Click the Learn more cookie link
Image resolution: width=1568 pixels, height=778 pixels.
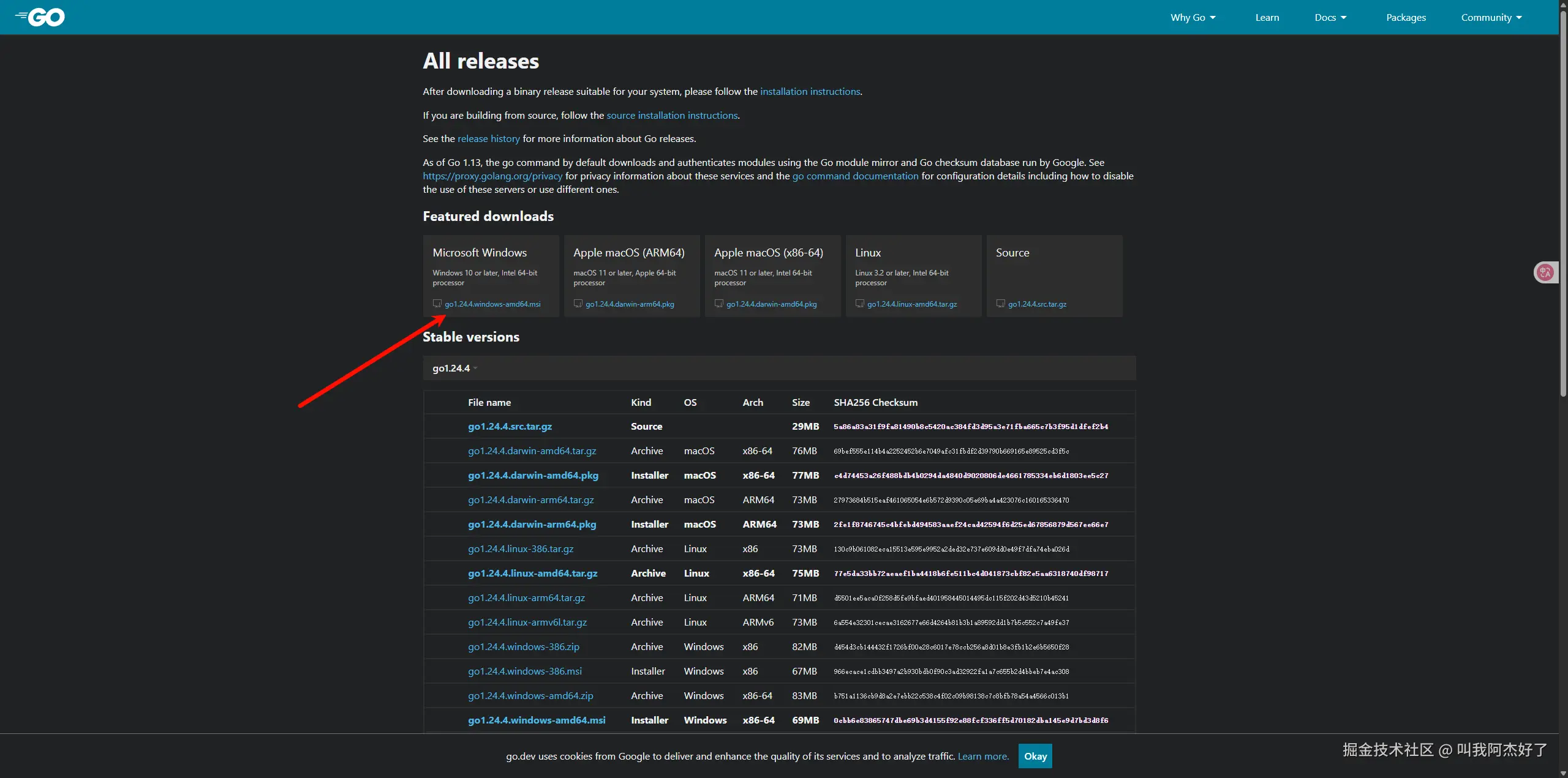pyautogui.click(x=982, y=756)
